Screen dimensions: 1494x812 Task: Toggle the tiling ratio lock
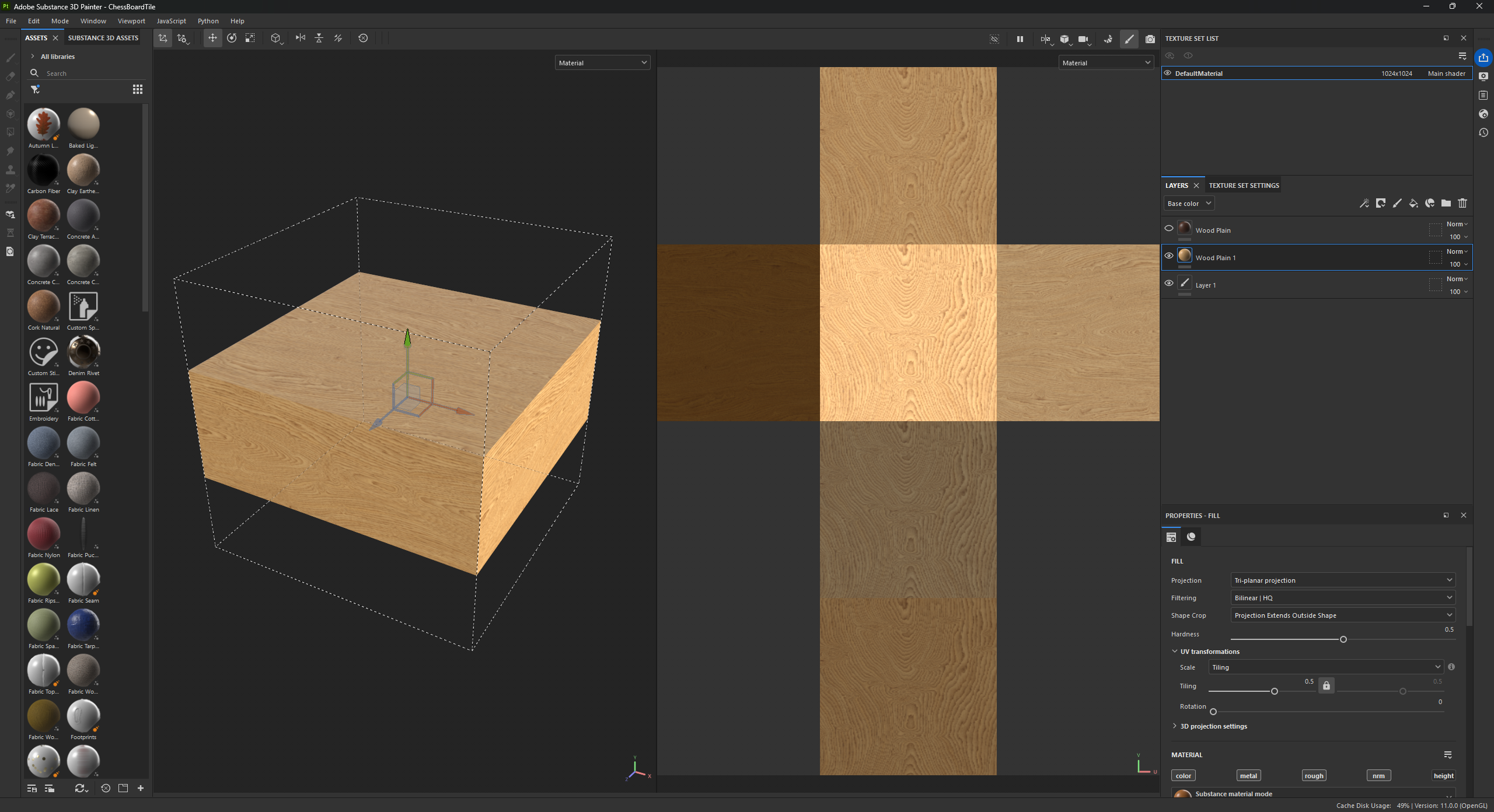point(1326,685)
